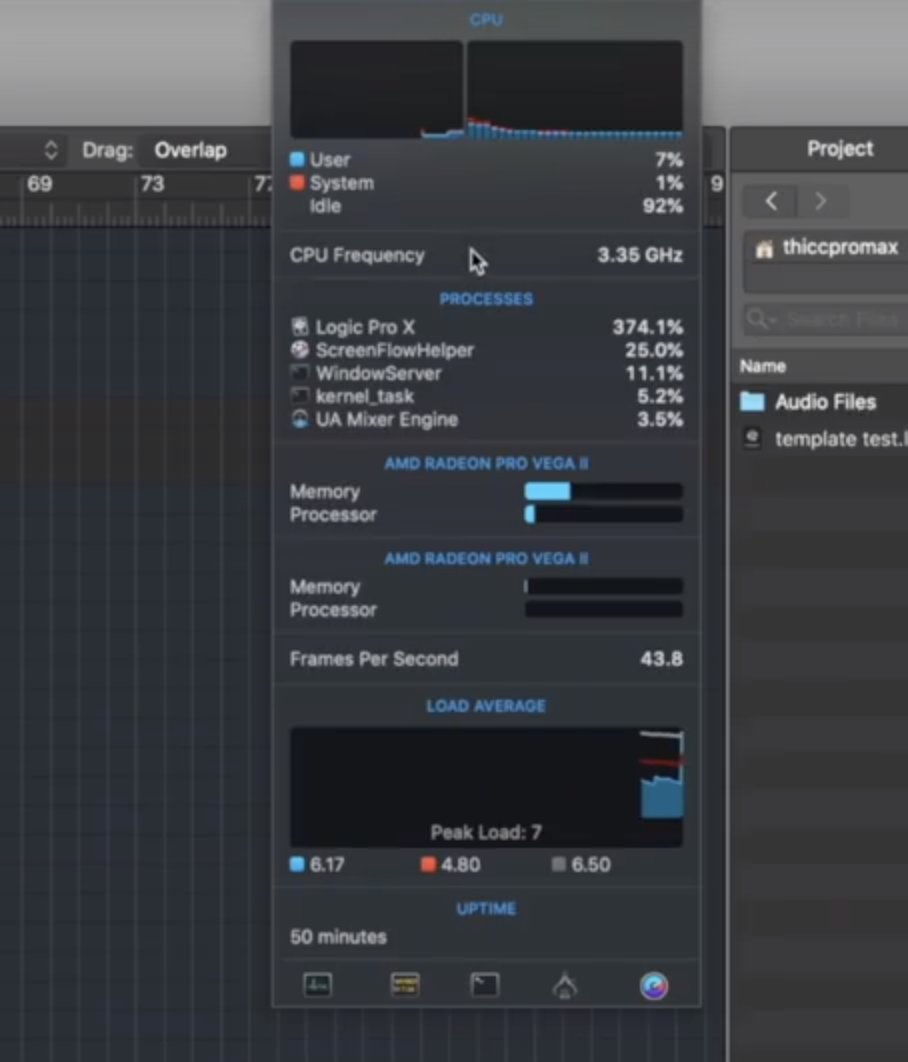
Task: Click the red System legend square
Action: point(297,183)
